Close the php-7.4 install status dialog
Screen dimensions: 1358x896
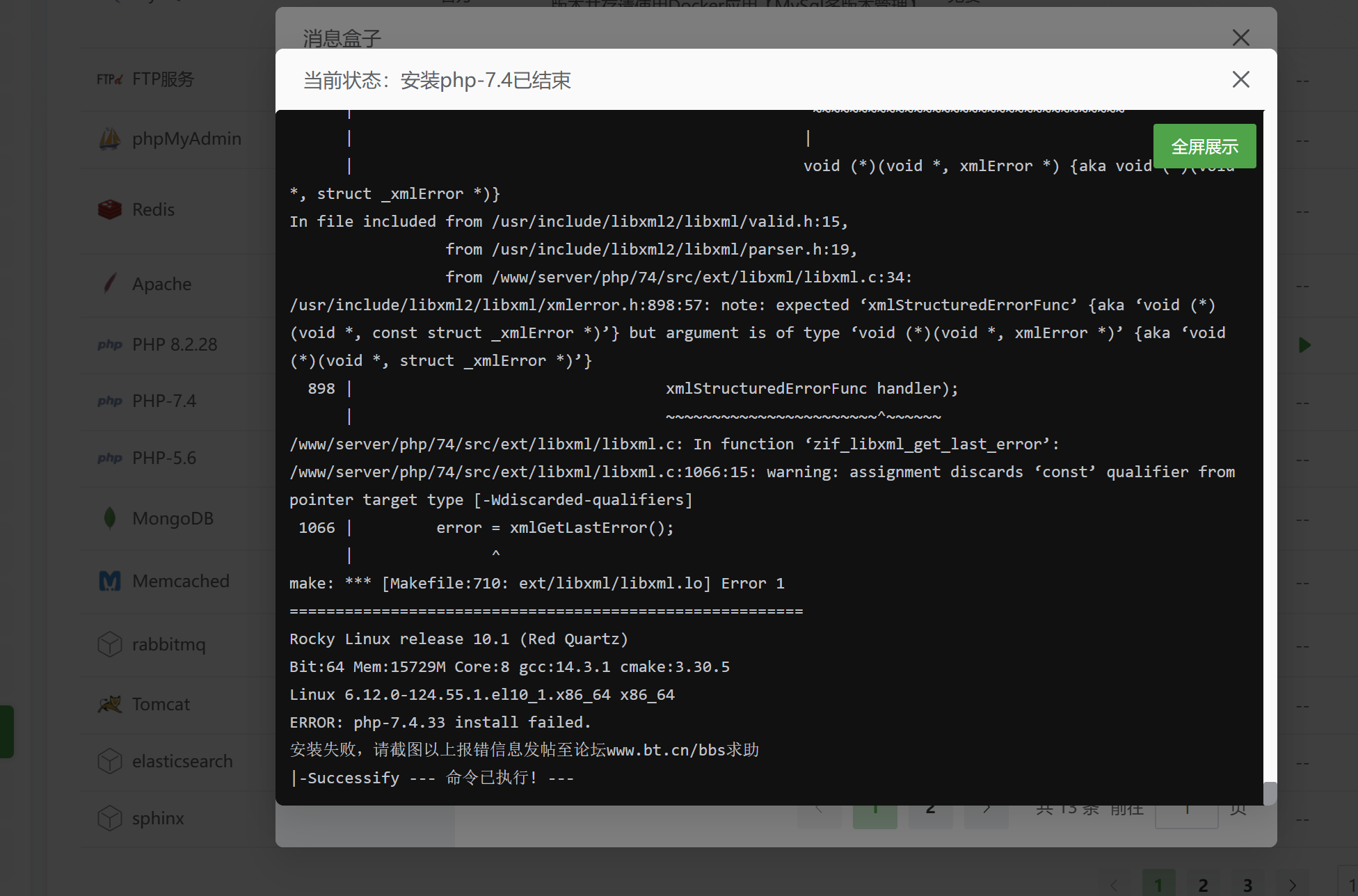pyautogui.click(x=1241, y=79)
